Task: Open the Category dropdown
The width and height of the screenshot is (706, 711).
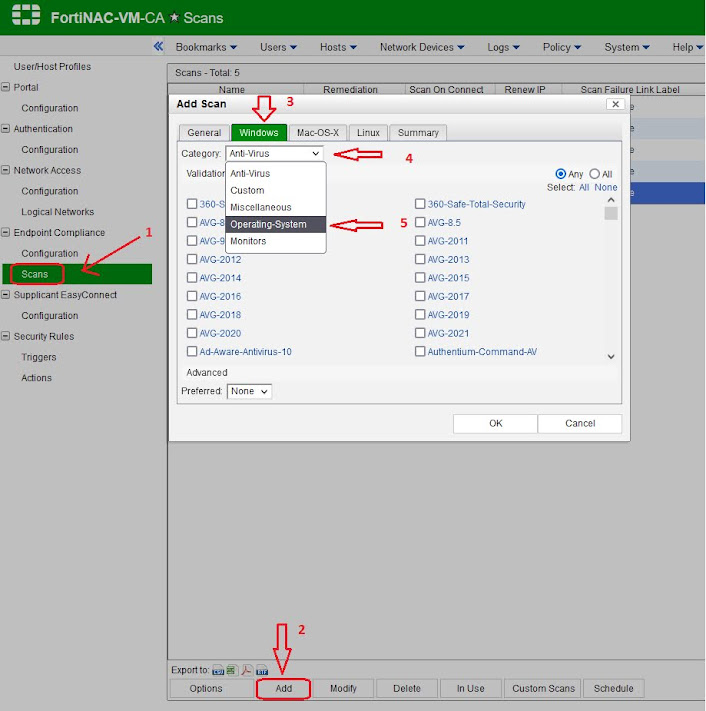Action: tap(274, 154)
